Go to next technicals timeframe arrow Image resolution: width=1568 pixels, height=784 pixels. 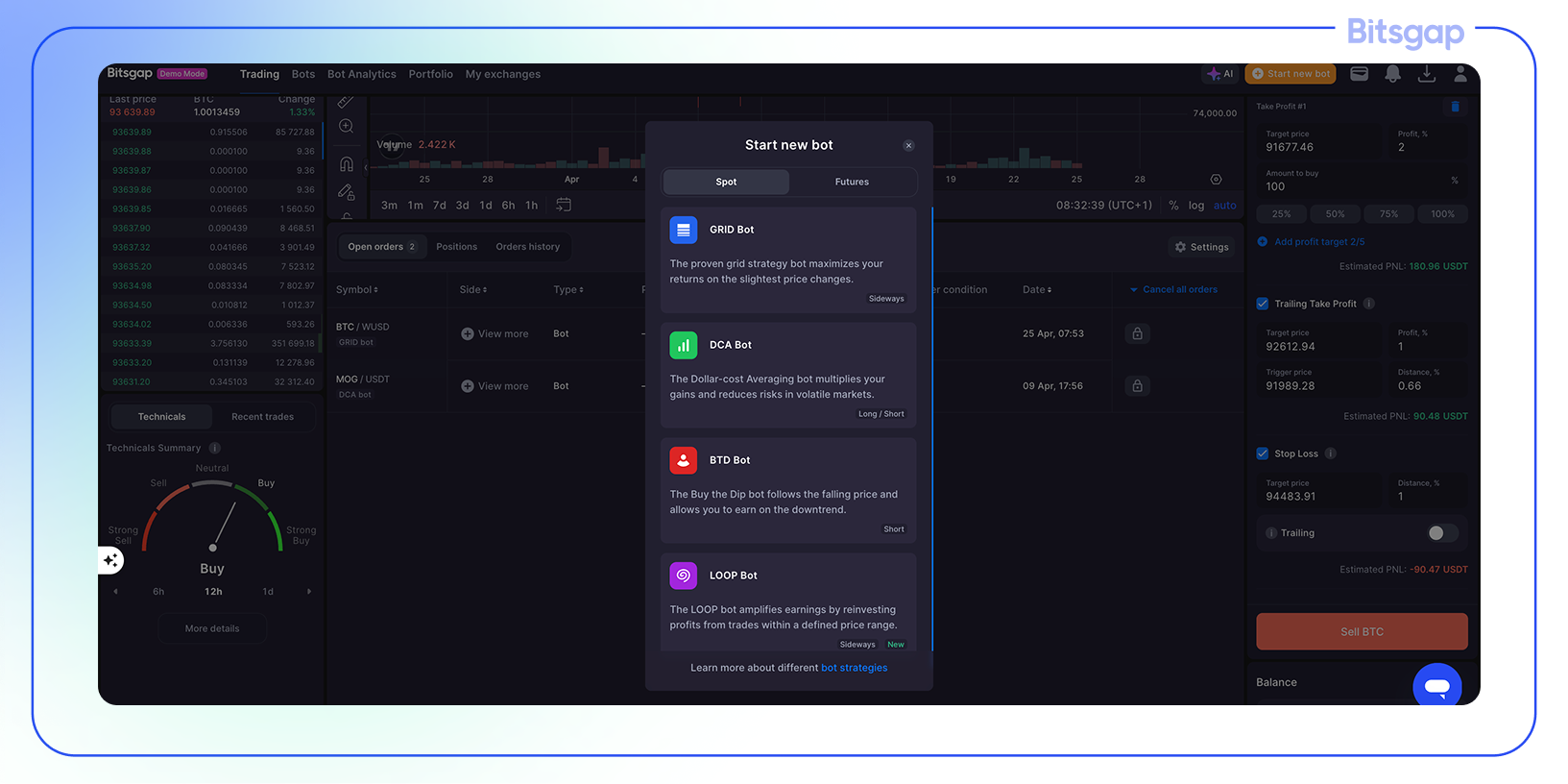[x=309, y=592]
